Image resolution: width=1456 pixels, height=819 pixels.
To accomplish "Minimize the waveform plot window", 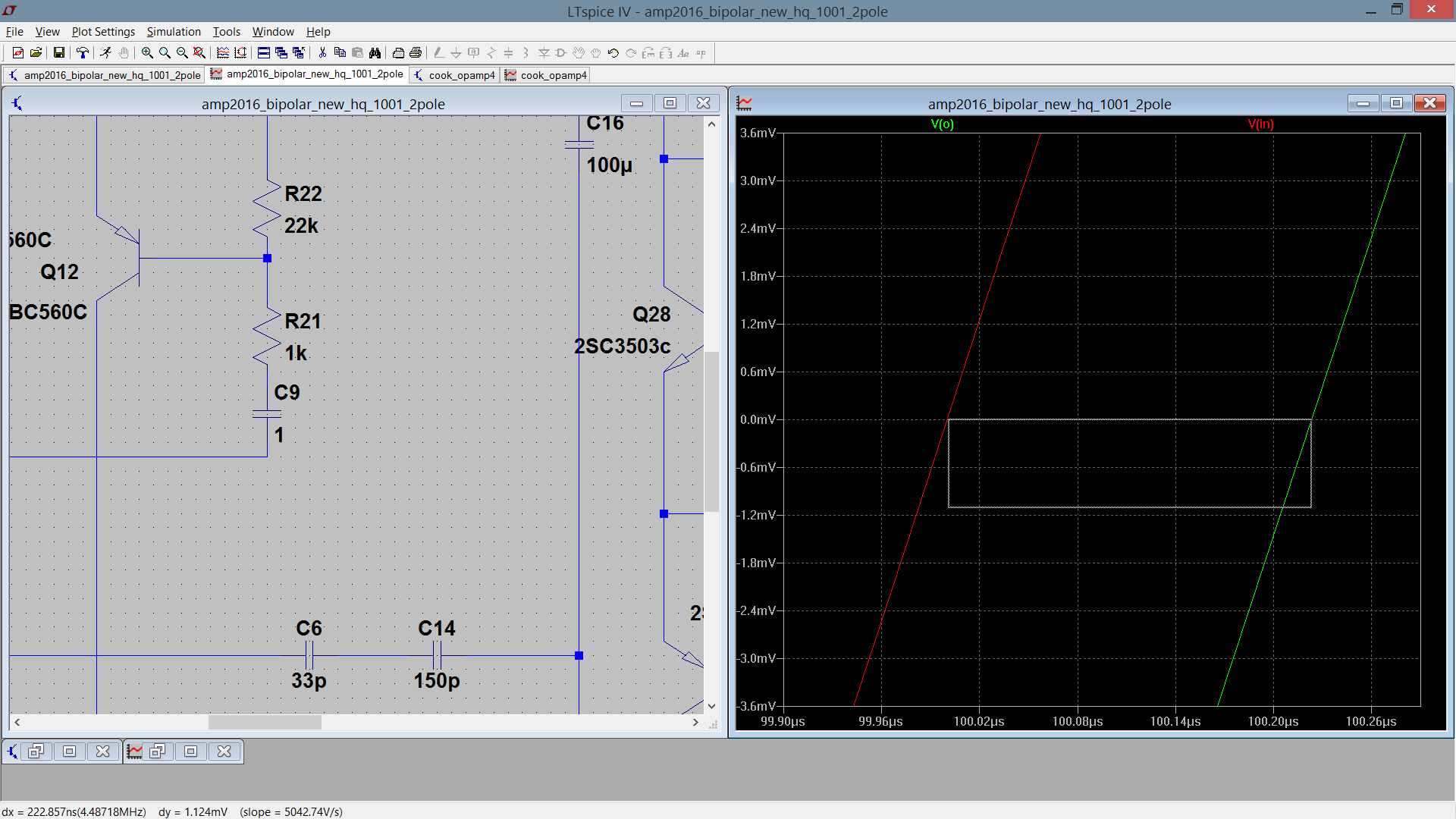I will tap(1363, 103).
